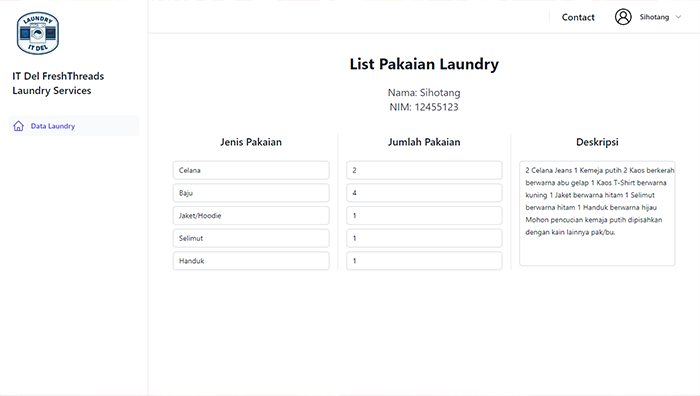Select the Celana clothing type field

tap(251, 170)
